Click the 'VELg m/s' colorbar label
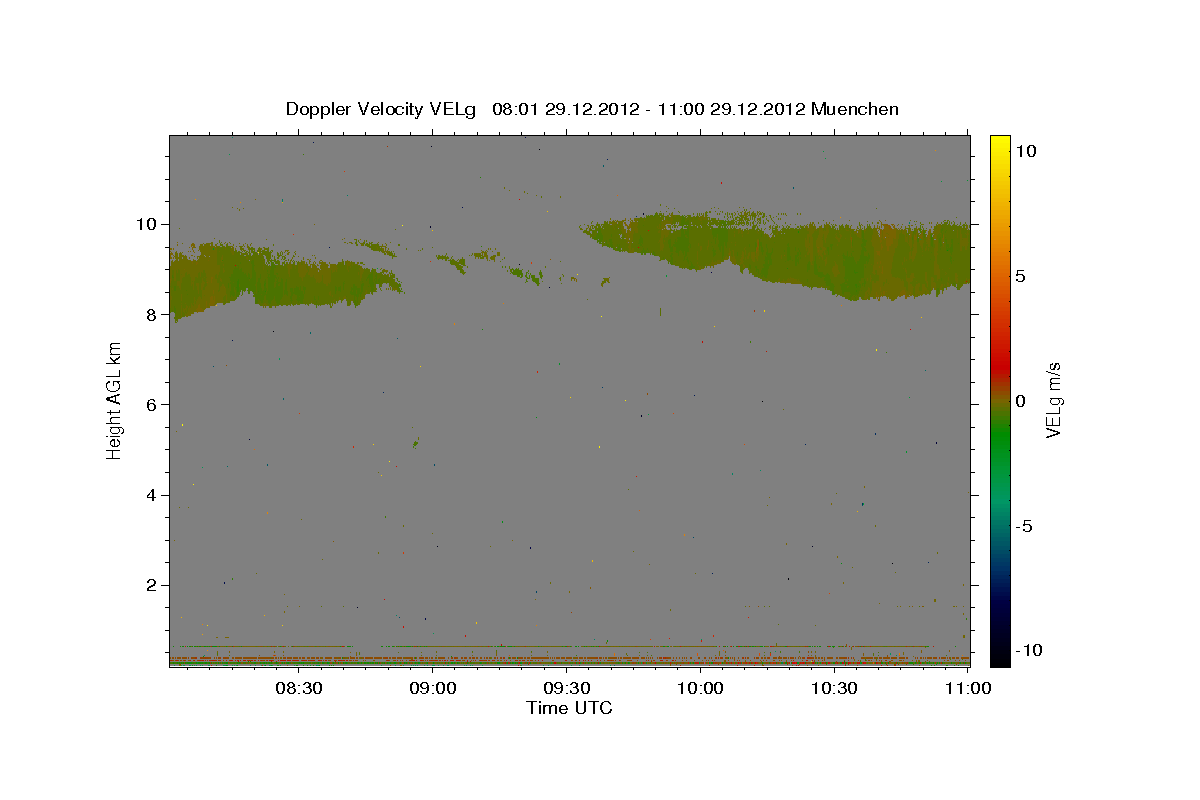Screen dimensions: 1200x800 (1053, 400)
